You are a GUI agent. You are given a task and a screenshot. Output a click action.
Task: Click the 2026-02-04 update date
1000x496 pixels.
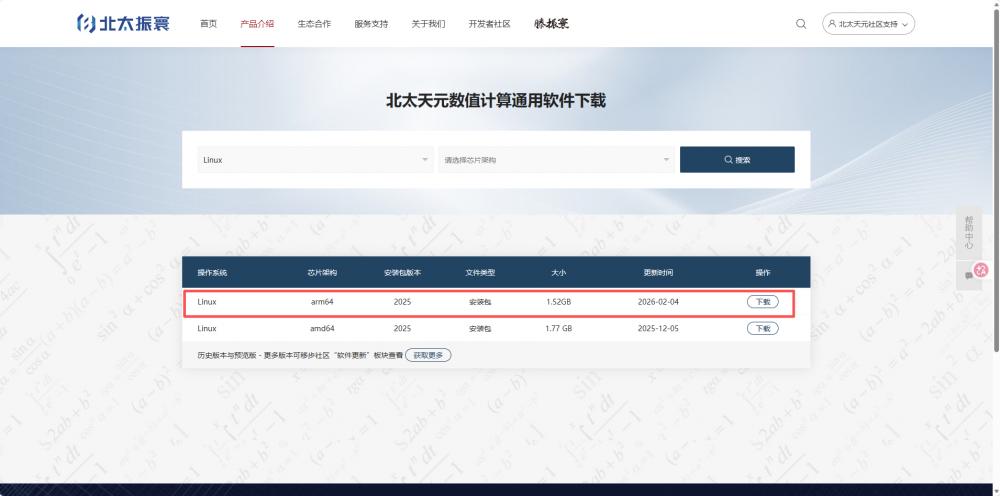658,302
